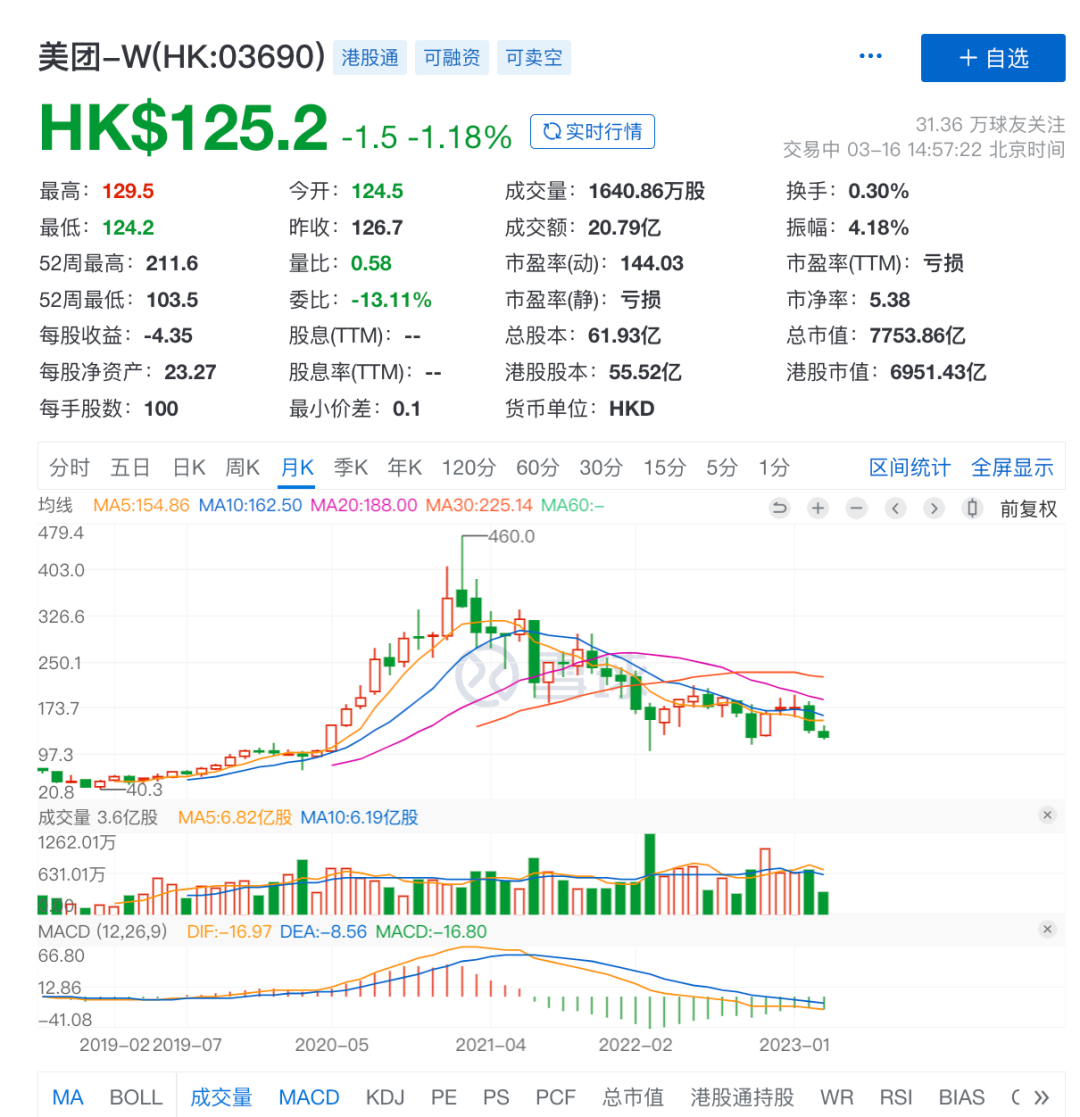Toggle the KDJ indicator
1080x1117 pixels.
click(x=385, y=1097)
